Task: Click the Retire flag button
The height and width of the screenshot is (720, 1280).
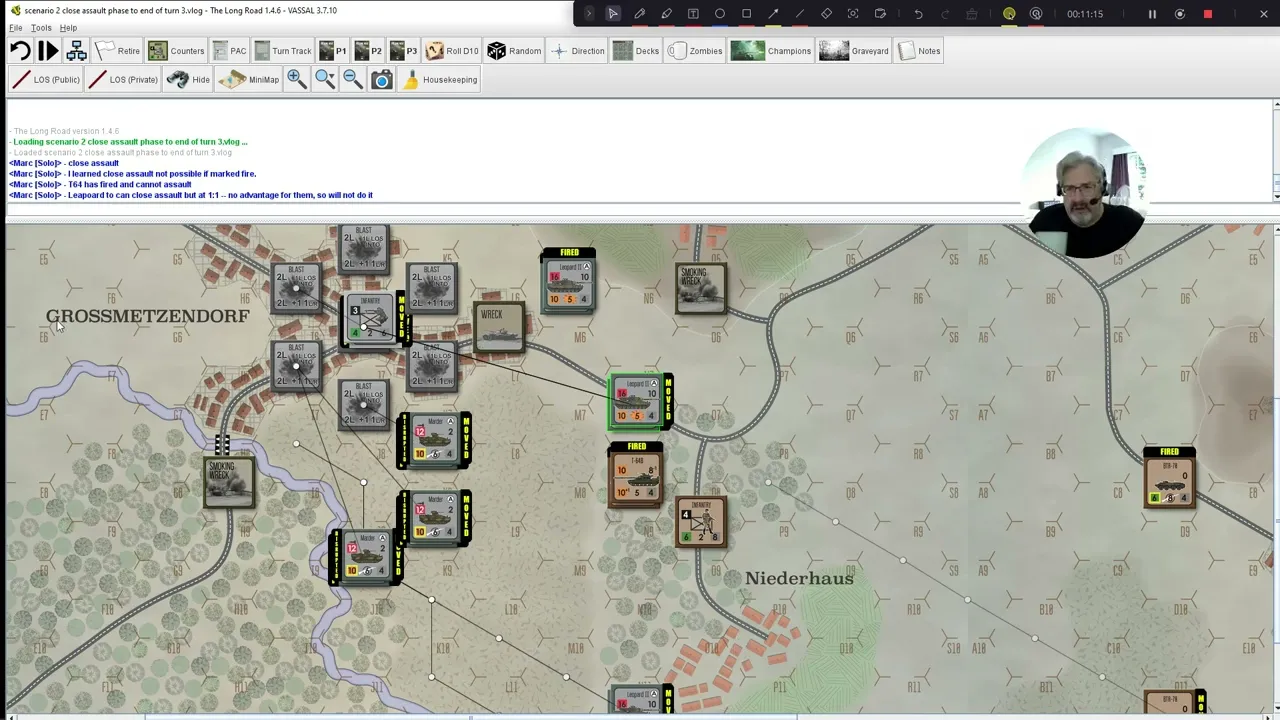Action: coord(118,51)
